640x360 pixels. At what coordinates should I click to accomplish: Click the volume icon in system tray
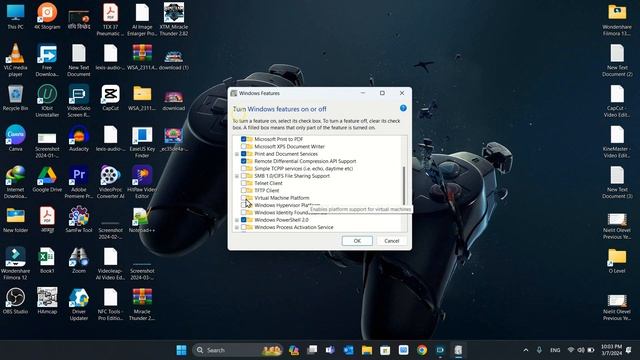pos(580,350)
